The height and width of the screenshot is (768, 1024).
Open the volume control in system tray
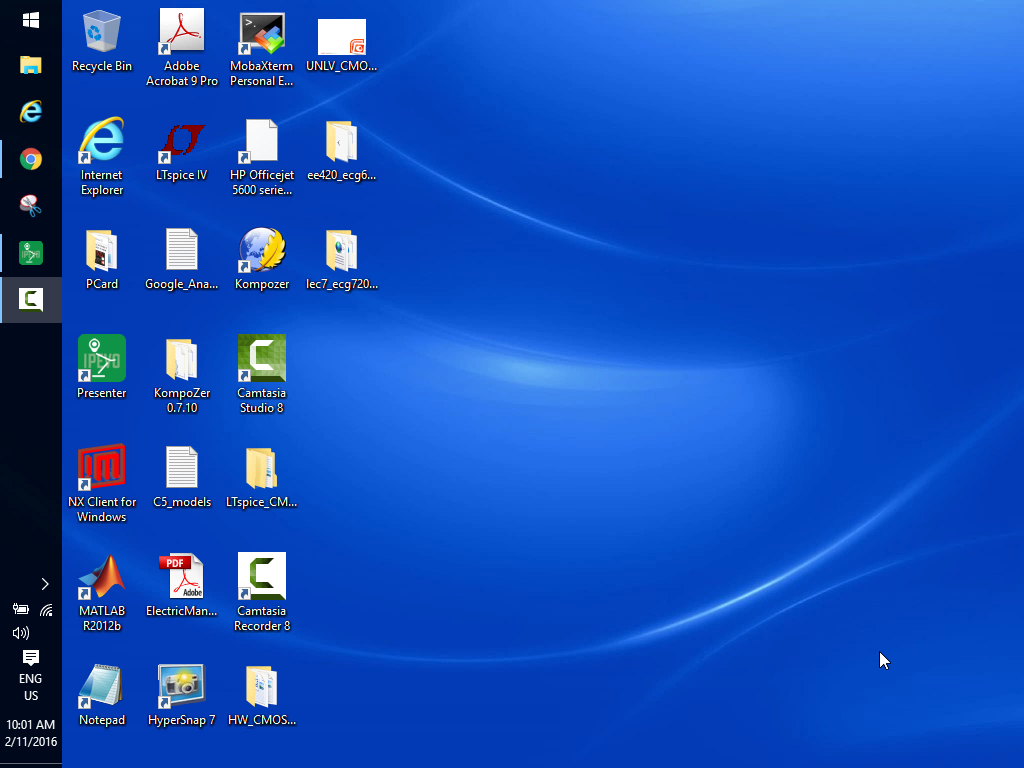(x=20, y=633)
